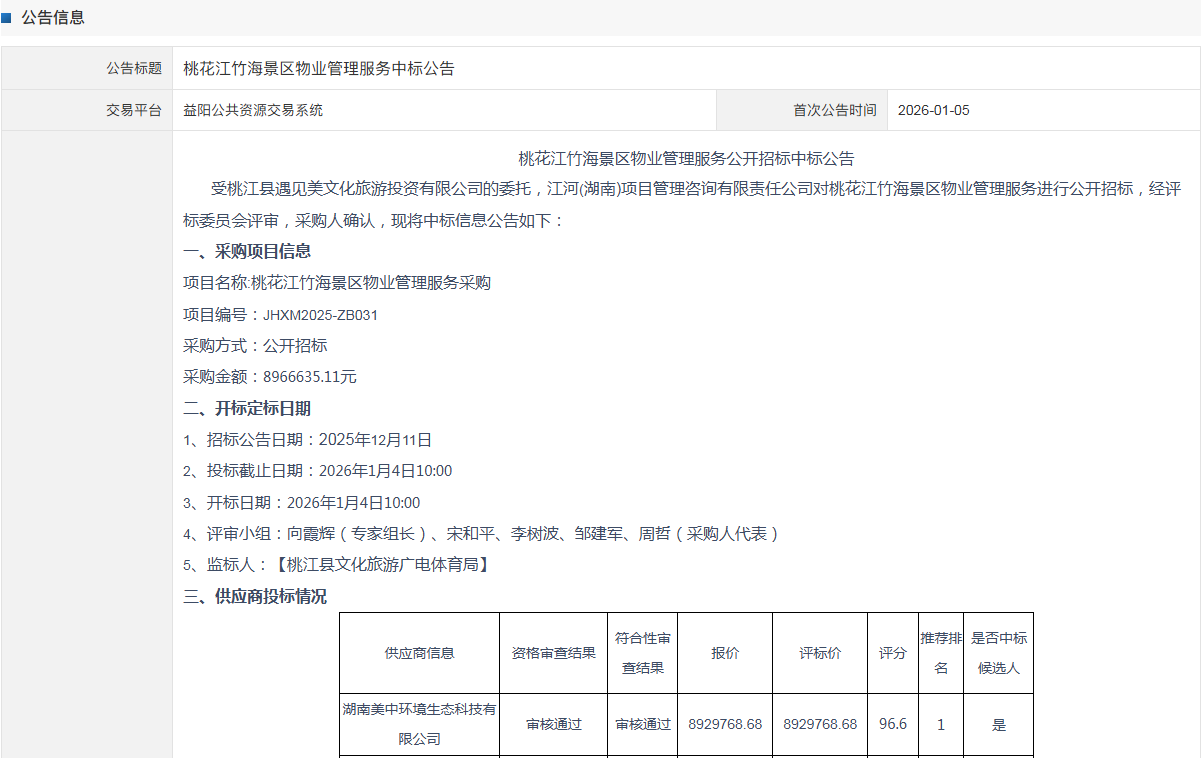Viewport: 1204px width, 758px height.
Task: Select the heading 二、开标定标日期
Action: [x=247, y=408]
